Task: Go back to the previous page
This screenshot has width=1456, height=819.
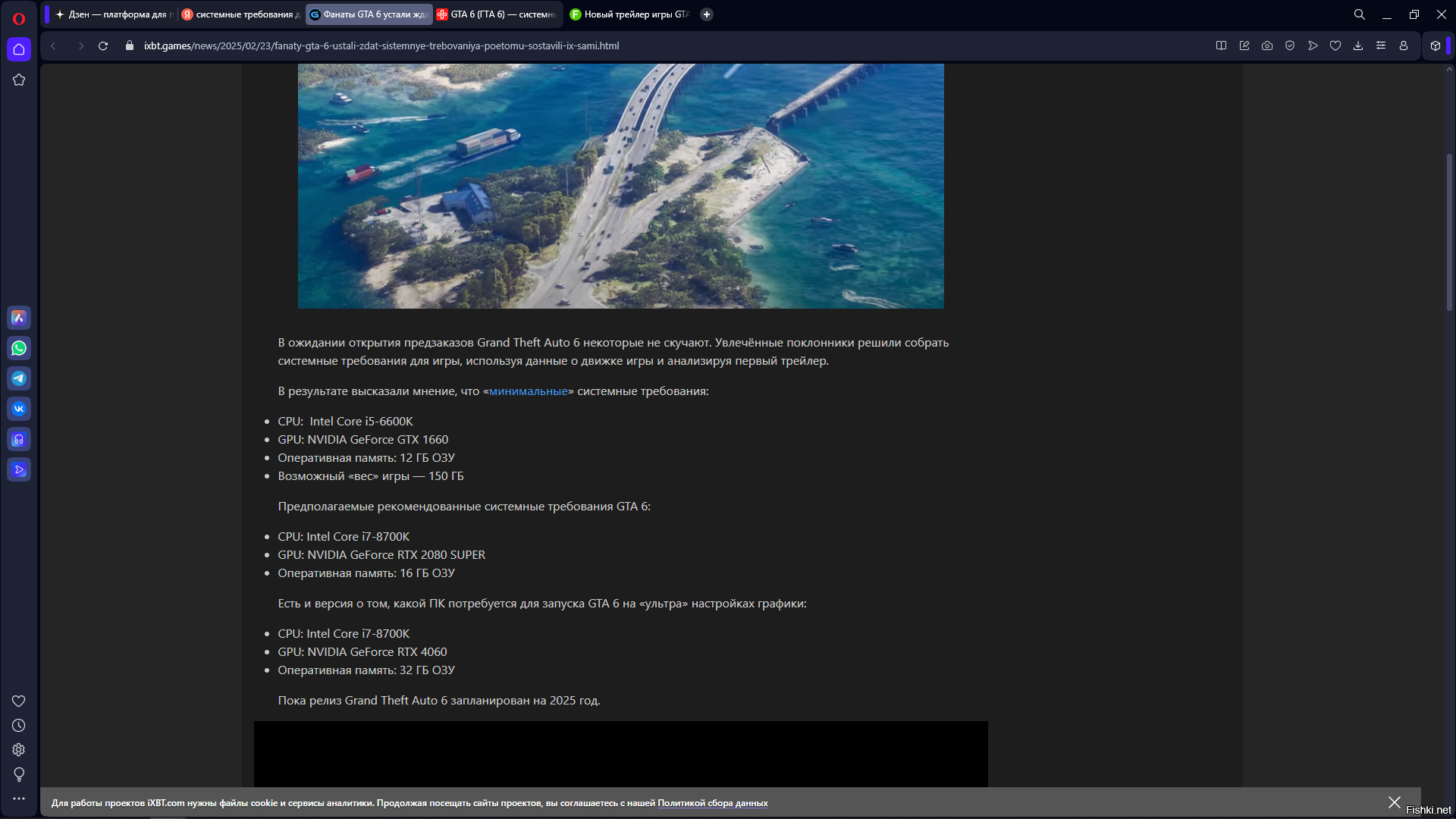Action: coord(53,45)
